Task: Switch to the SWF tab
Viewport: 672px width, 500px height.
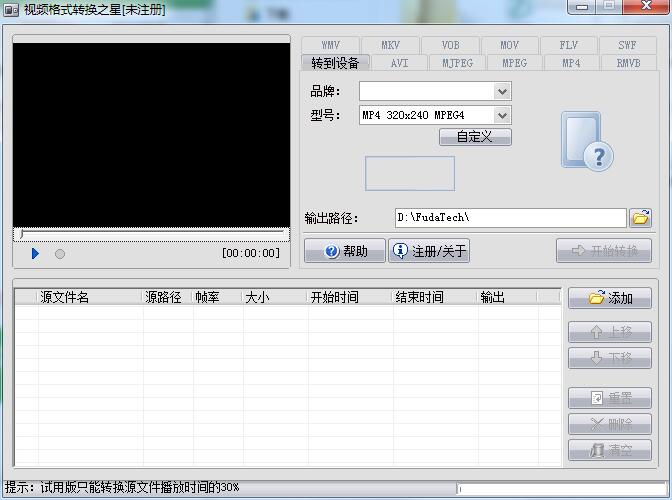Action: point(627,45)
